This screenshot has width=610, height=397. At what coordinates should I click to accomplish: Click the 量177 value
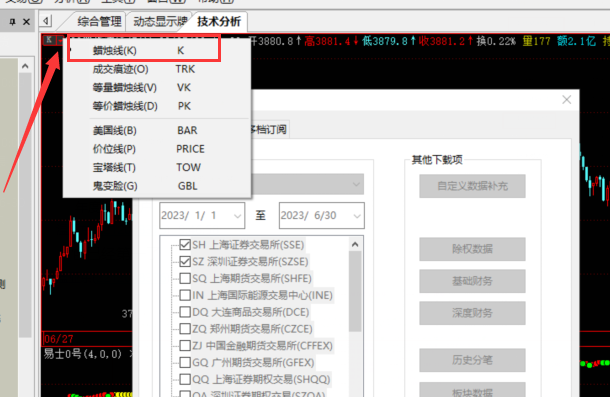[536, 41]
